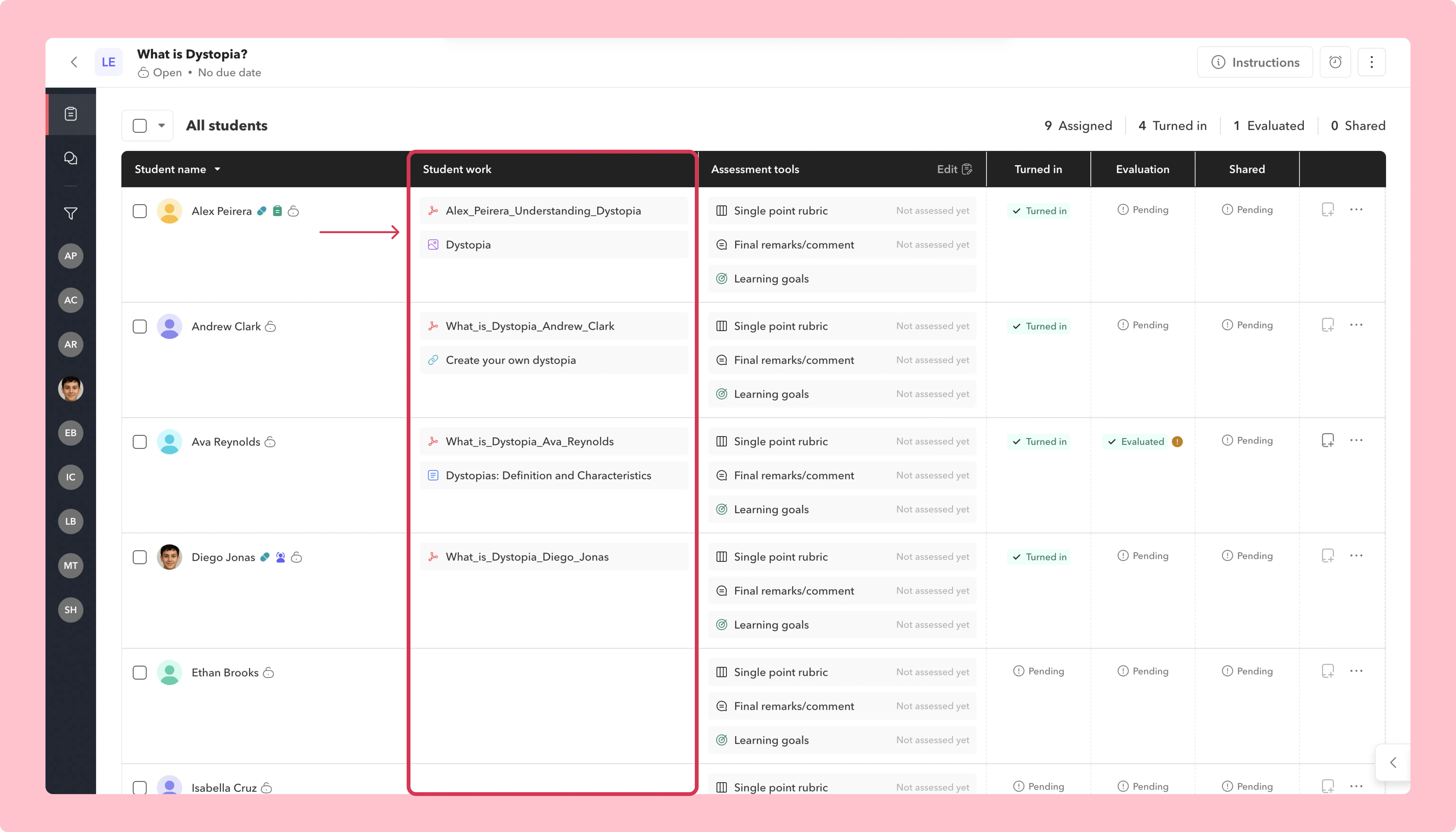The image size is (1456, 832).
Task: Click the Turned in status for Diego Jonas
Action: [x=1039, y=557]
